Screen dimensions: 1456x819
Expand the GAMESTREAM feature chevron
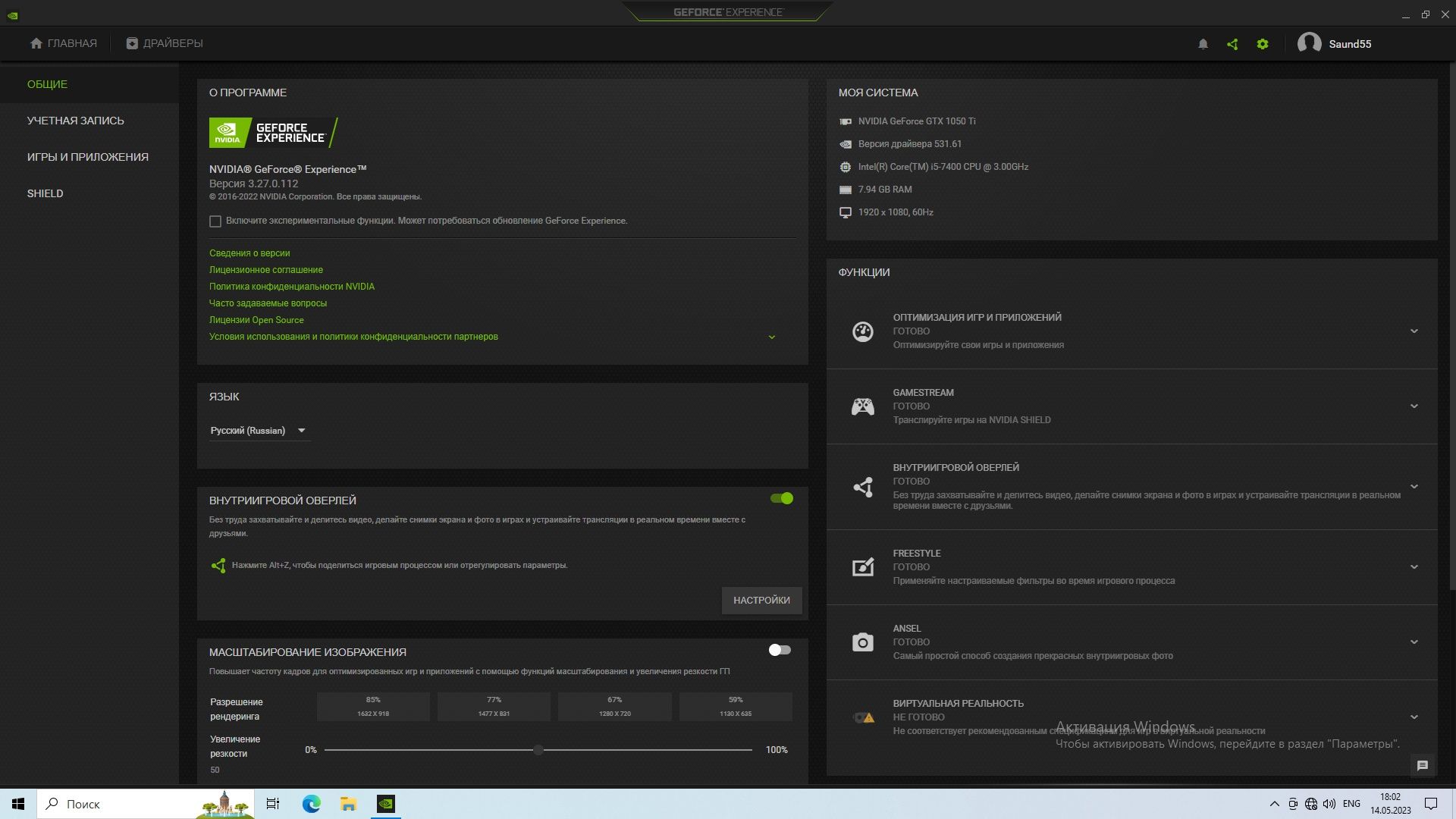(1414, 406)
